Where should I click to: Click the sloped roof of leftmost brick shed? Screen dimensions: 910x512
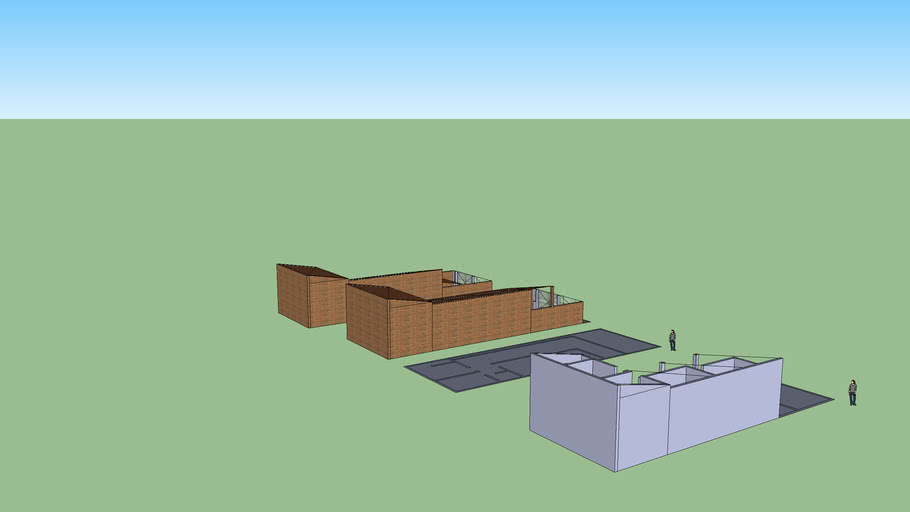click(310, 271)
